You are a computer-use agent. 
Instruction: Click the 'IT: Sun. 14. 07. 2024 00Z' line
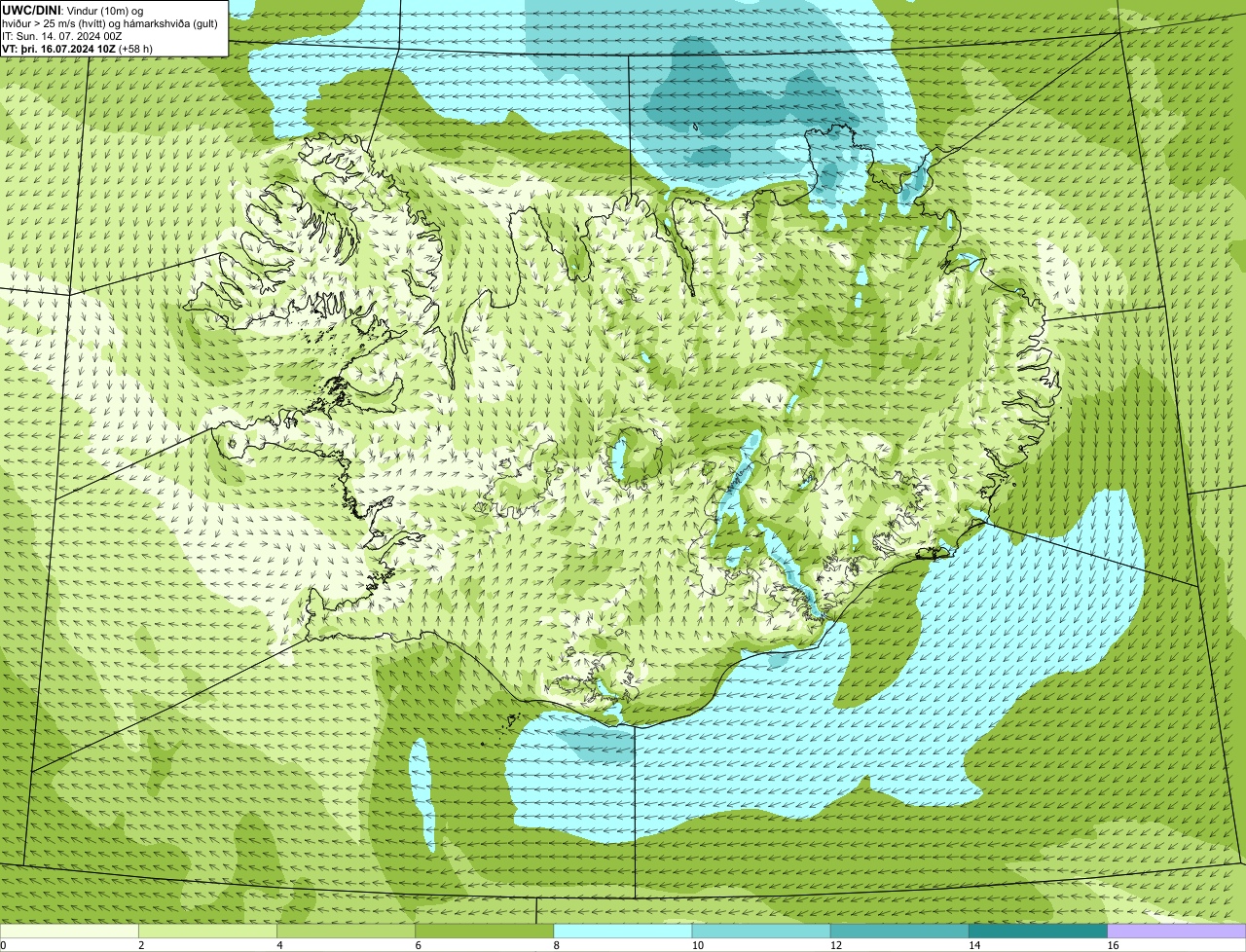point(61,35)
